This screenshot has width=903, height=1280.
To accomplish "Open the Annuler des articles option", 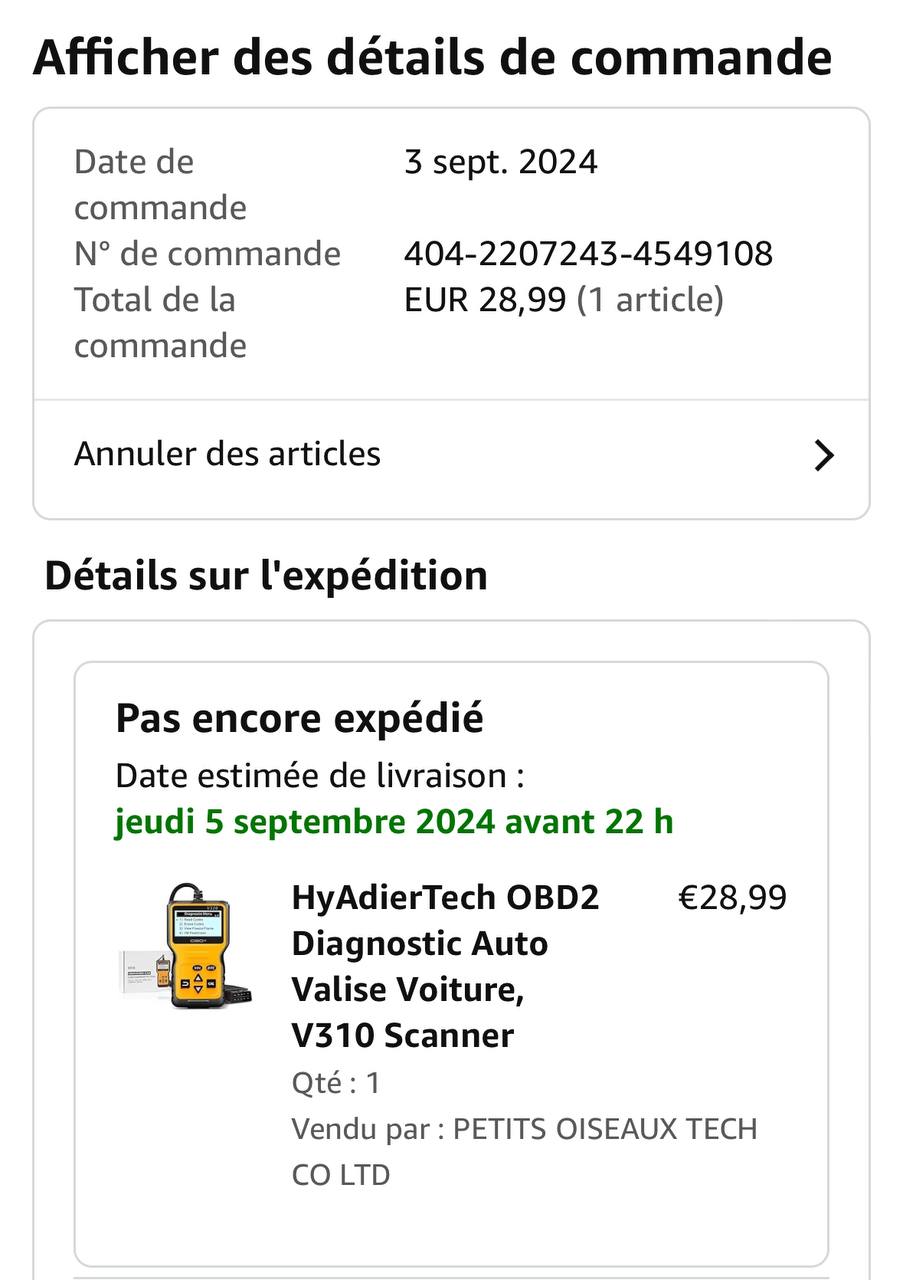I will [228, 454].
